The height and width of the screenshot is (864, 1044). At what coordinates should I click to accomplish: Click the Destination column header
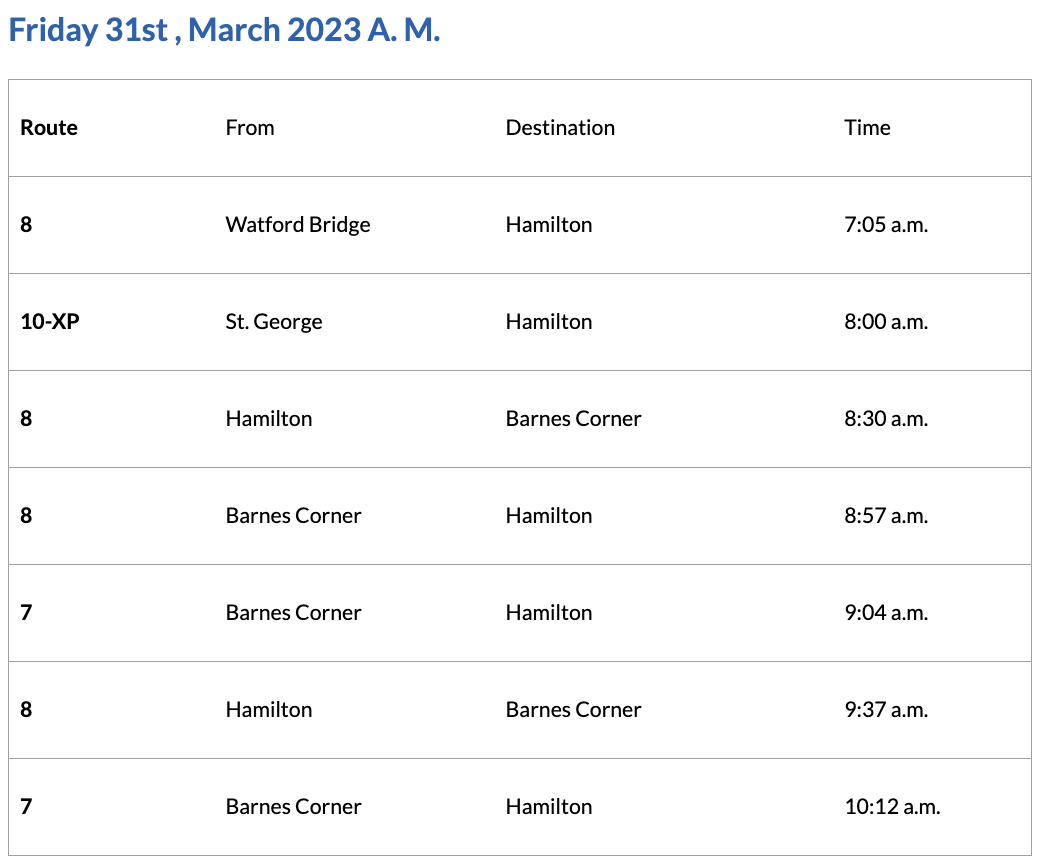(560, 128)
